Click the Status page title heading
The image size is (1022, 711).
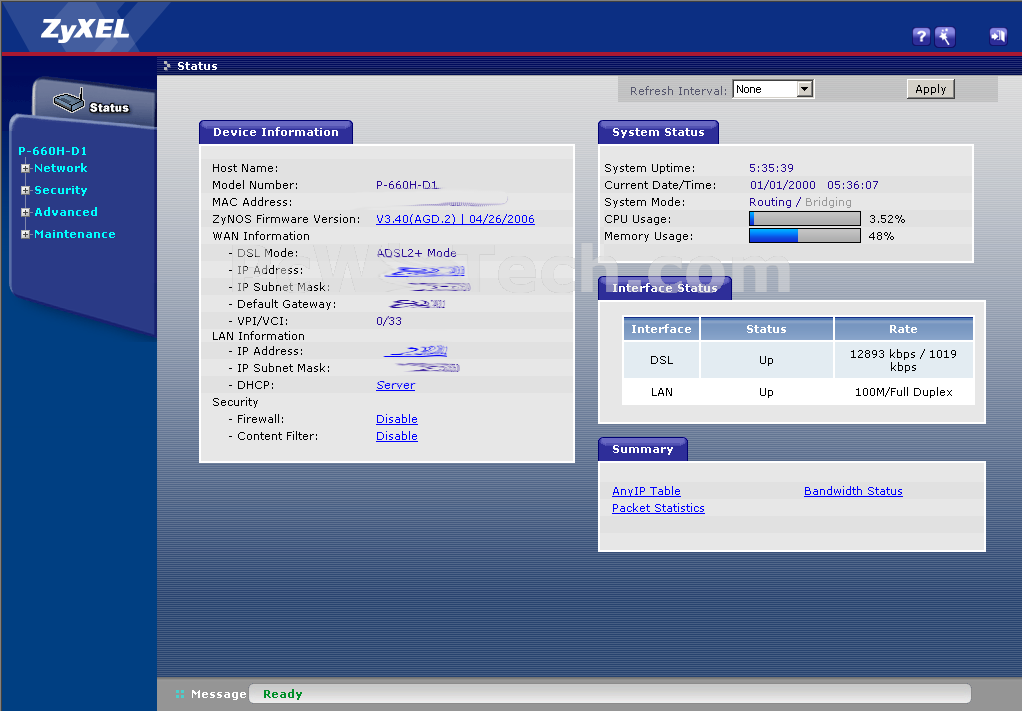coord(197,66)
